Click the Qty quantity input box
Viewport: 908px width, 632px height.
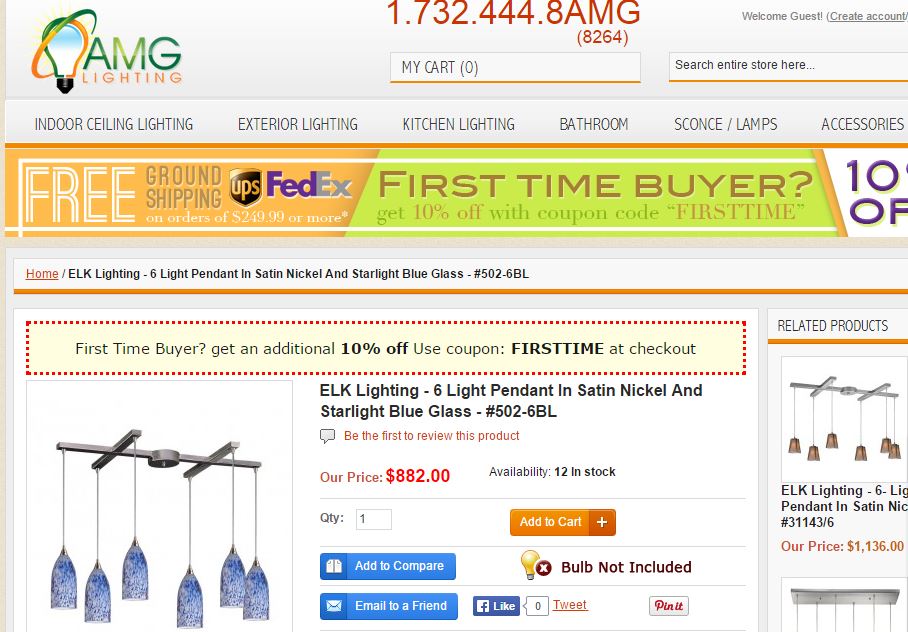(374, 519)
